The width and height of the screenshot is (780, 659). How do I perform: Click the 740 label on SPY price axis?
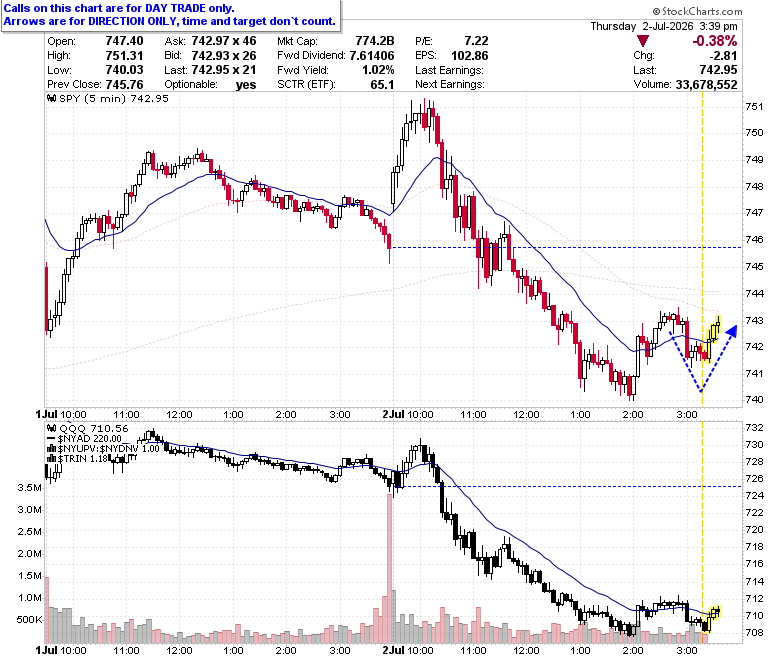(754, 399)
